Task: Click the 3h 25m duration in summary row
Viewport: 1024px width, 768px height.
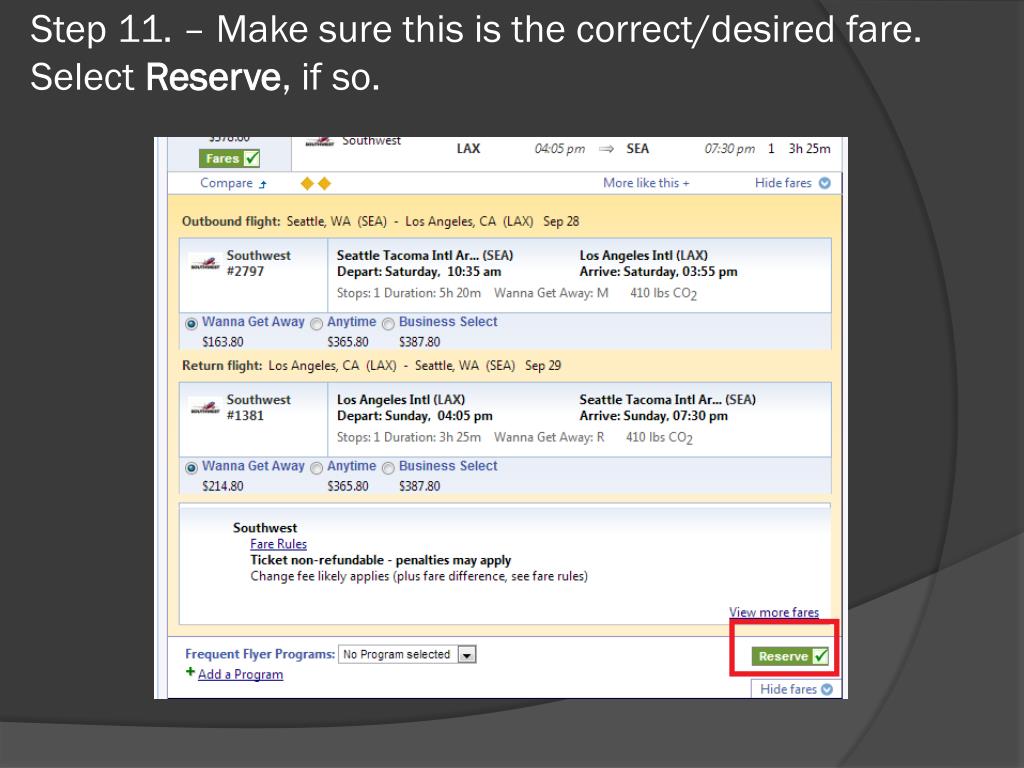Action: (x=809, y=148)
